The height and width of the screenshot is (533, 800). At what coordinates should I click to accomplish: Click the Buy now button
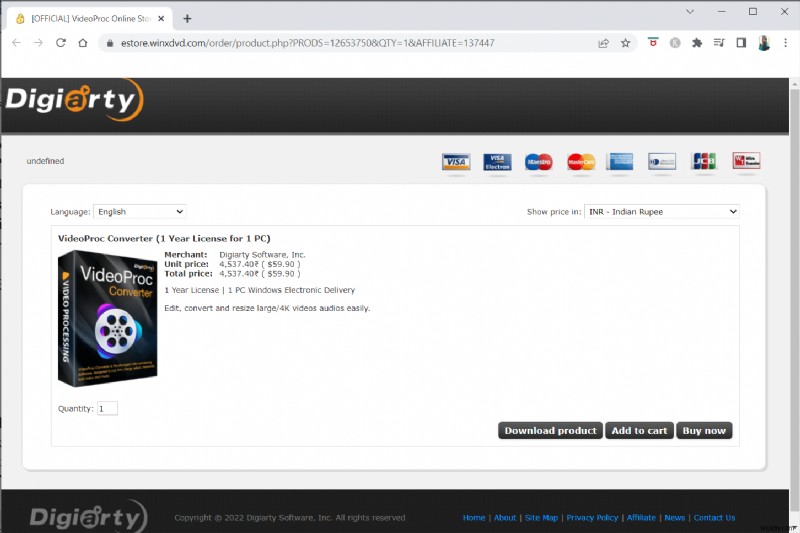click(704, 430)
